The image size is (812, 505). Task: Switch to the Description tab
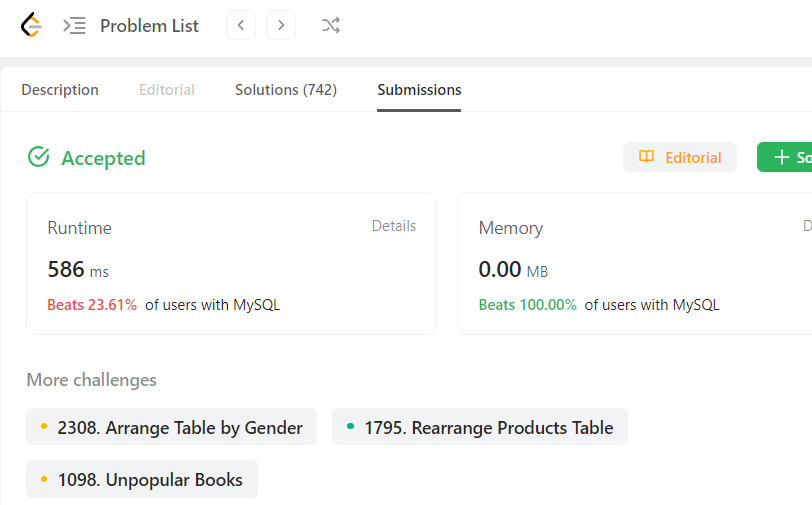(60, 90)
